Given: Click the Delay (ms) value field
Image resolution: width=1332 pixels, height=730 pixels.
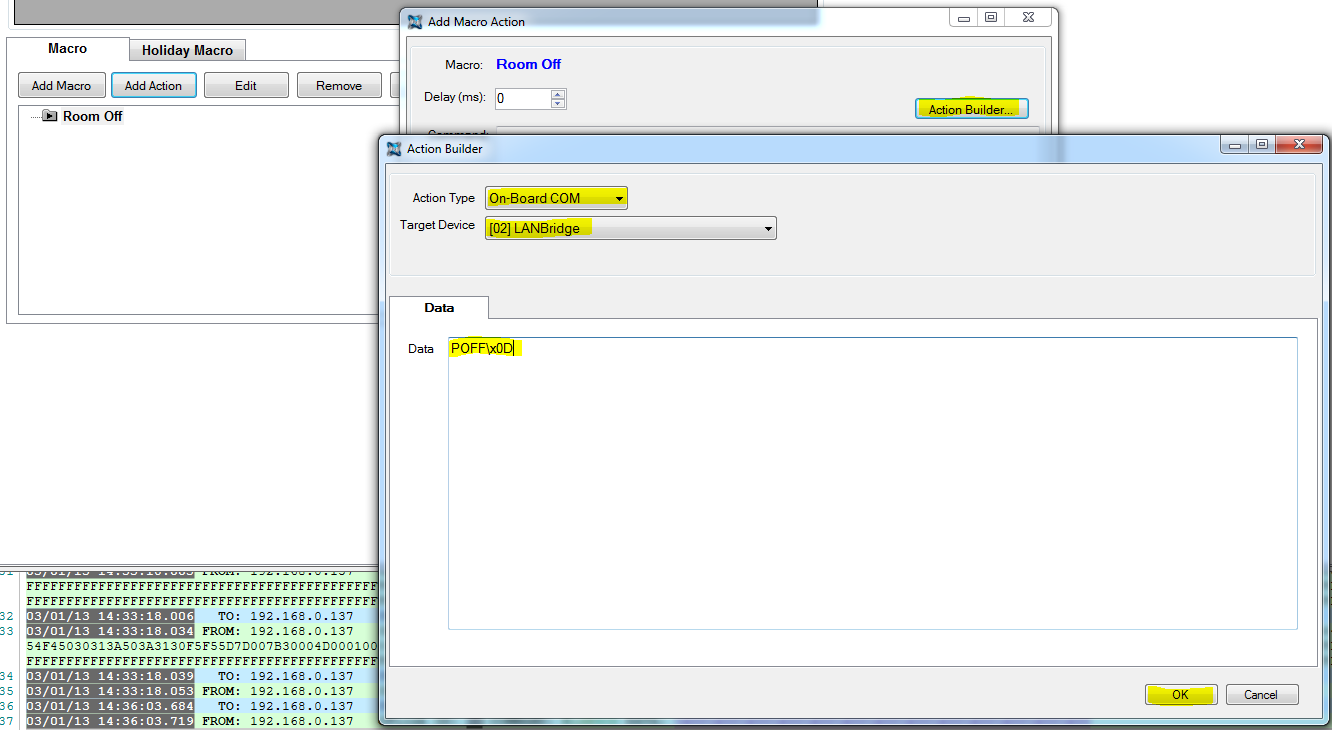Looking at the screenshot, I should (x=520, y=98).
